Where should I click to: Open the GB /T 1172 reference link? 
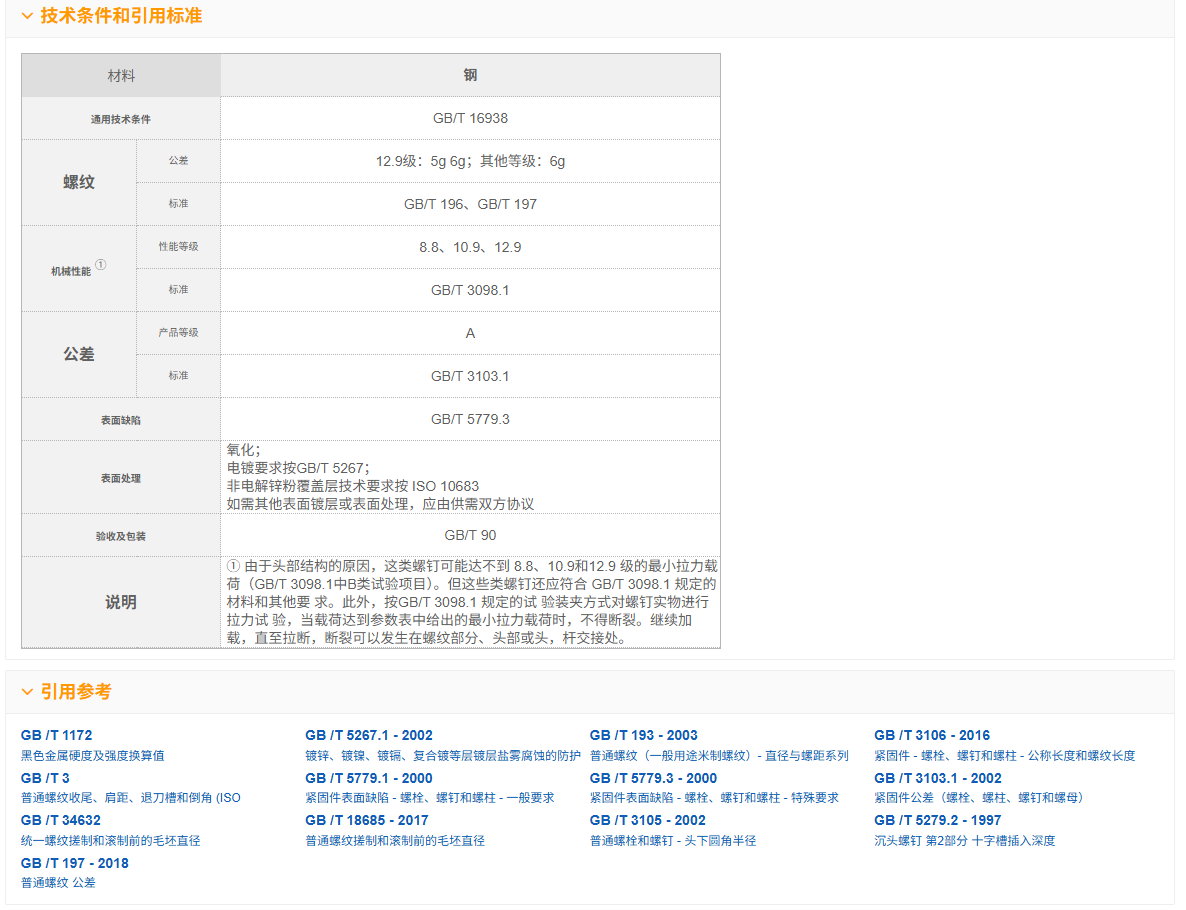pos(56,735)
